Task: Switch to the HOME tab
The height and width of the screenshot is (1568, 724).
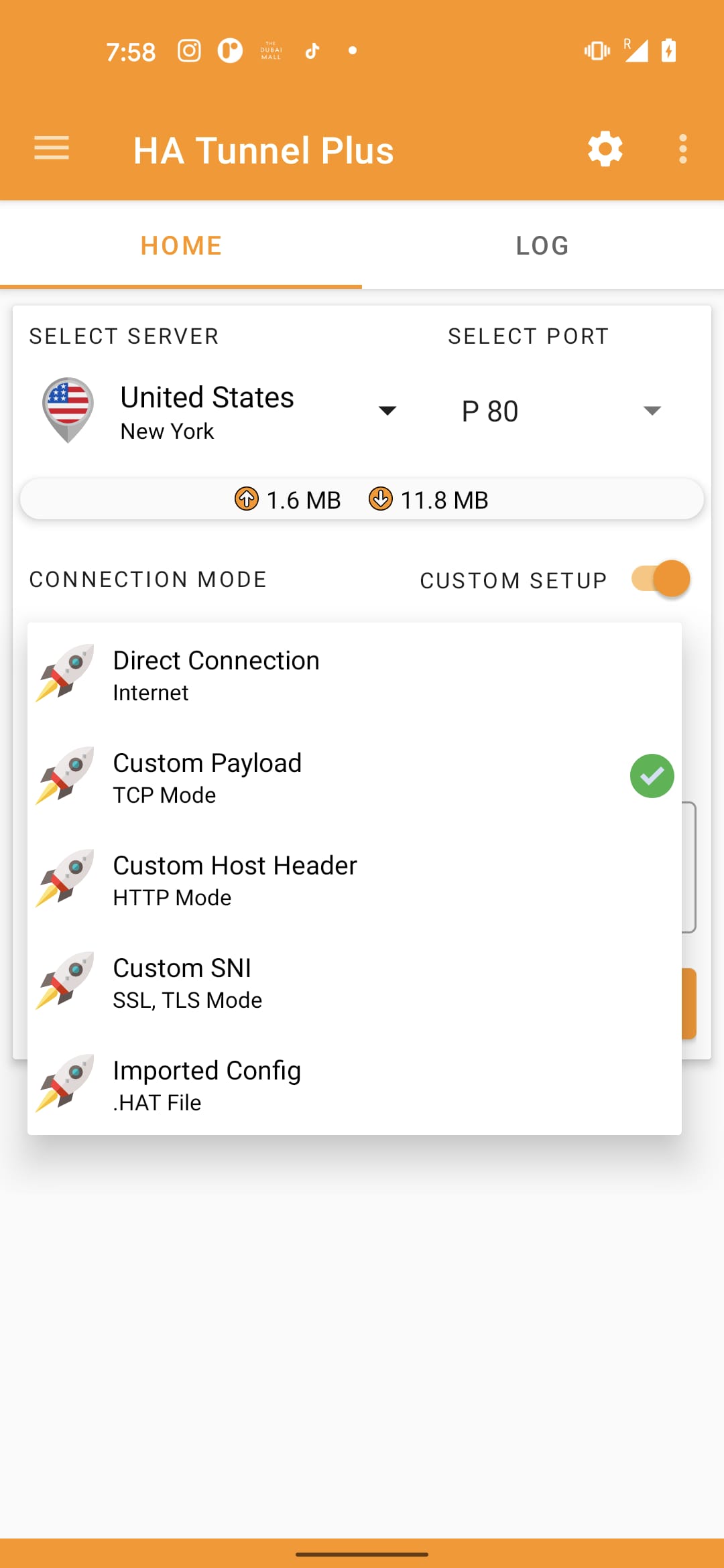Action: pyautogui.click(x=180, y=245)
